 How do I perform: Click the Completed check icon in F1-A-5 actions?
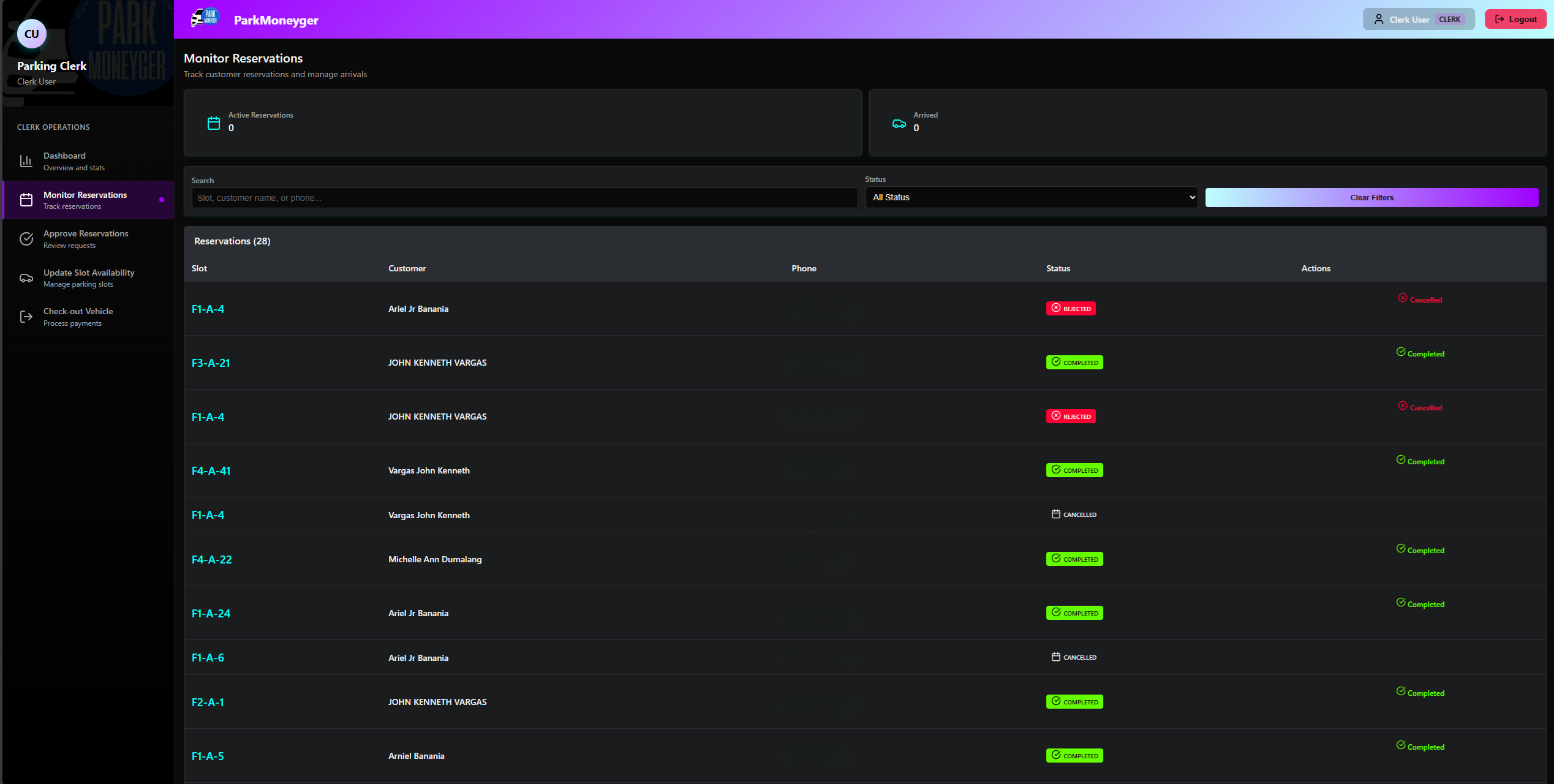click(x=1401, y=745)
